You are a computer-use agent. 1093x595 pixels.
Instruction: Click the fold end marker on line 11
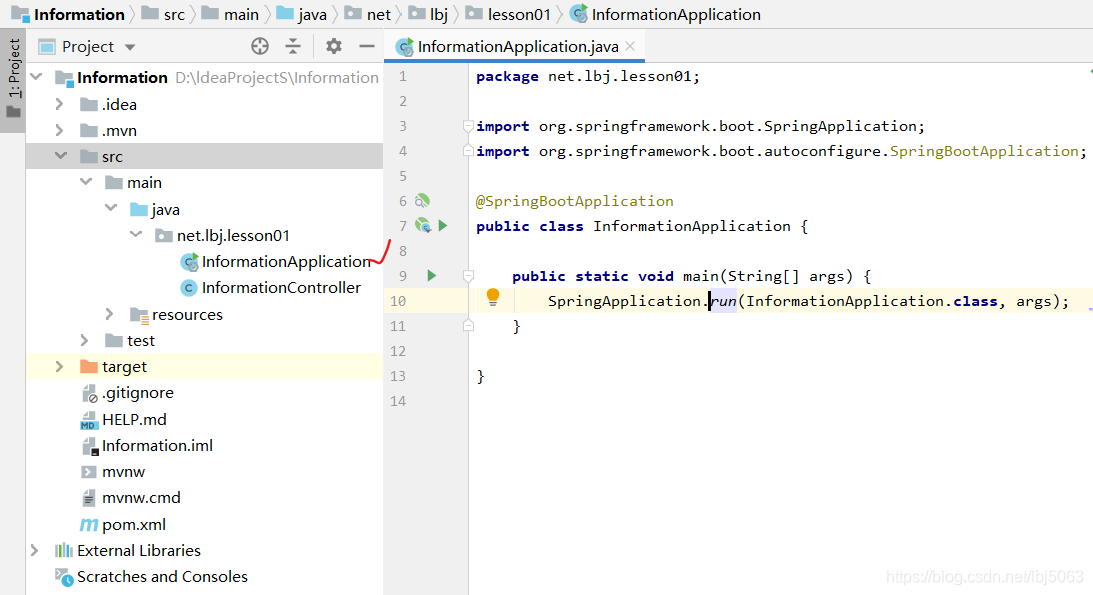click(468, 325)
